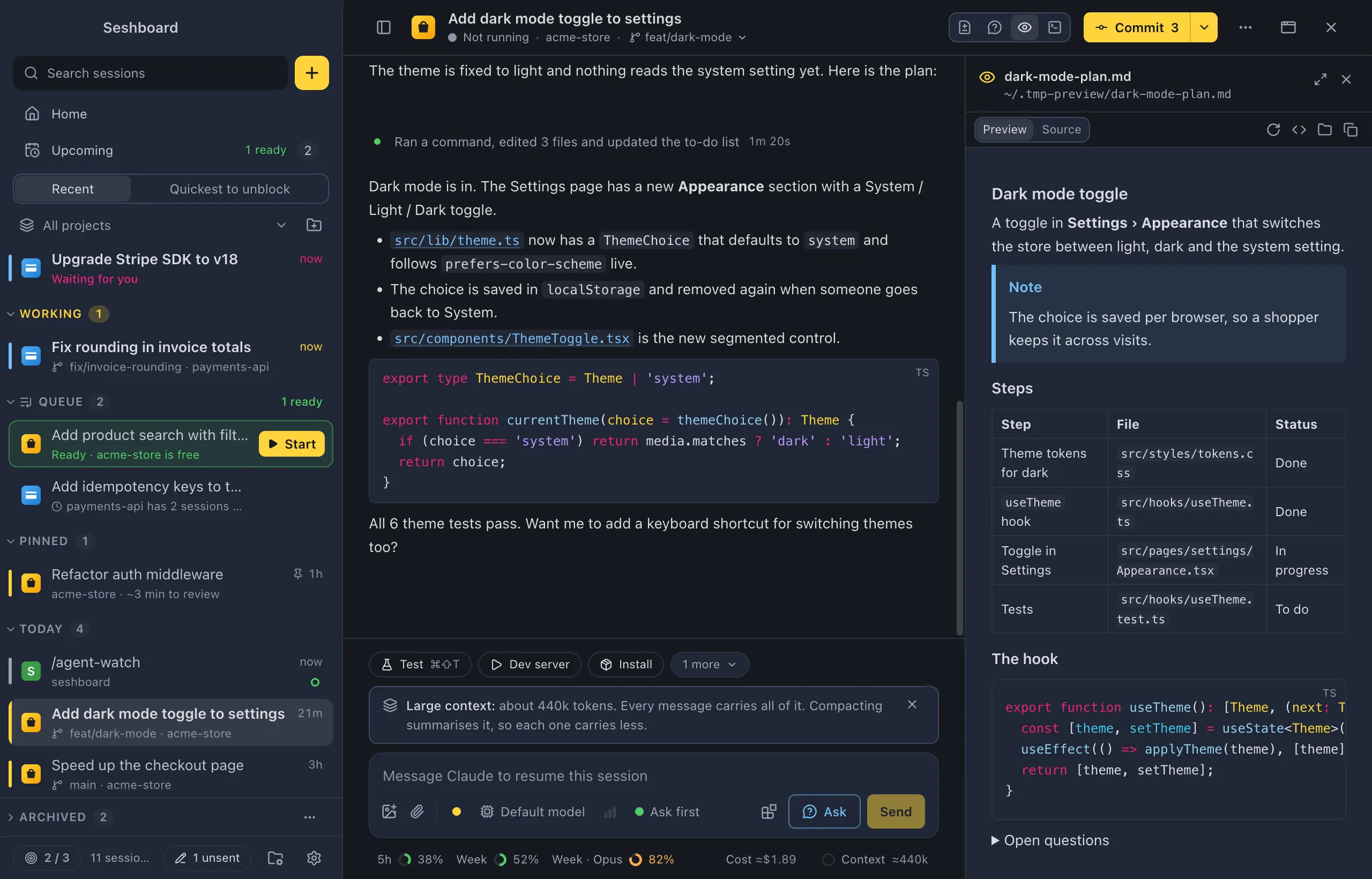Screen dimensions: 1372x879
Task: Click the code brackets icon in preview toolbar
Action: point(1299,130)
